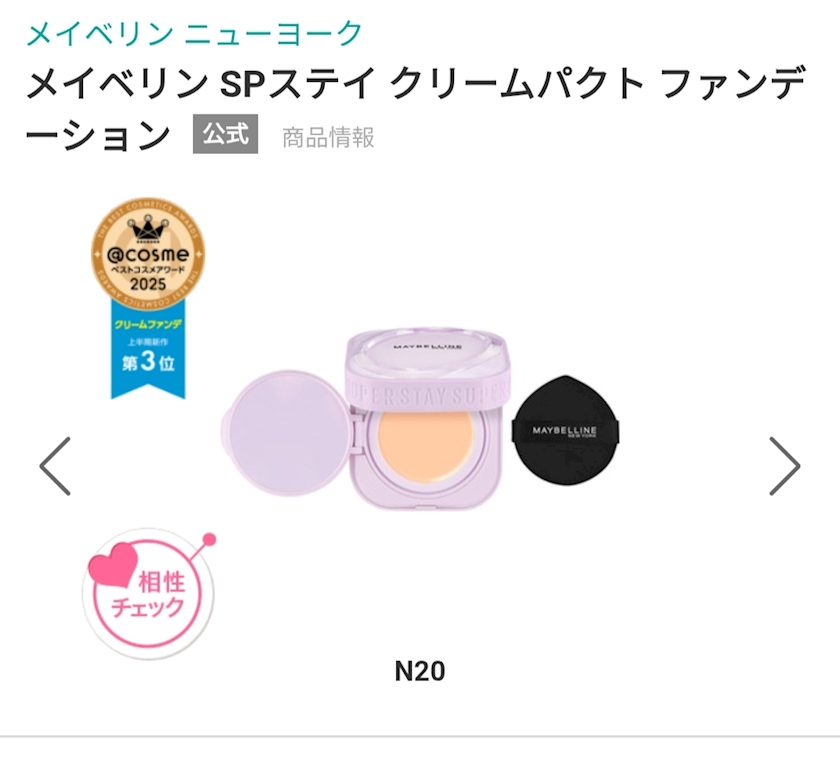The image size is (840, 758).
Task: Show the next product image
Action: click(x=785, y=466)
